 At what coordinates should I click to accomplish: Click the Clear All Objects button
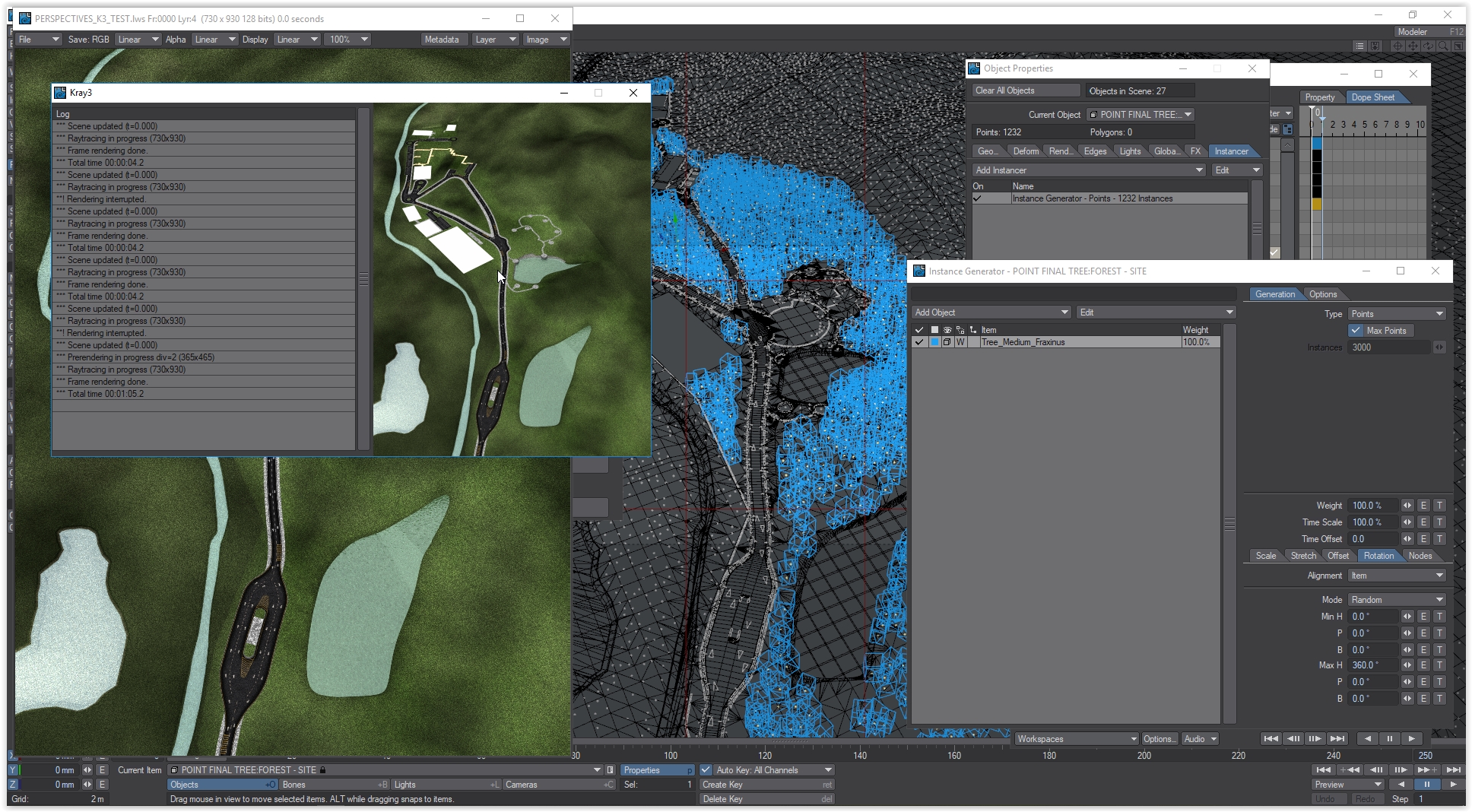click(1025, 90)
